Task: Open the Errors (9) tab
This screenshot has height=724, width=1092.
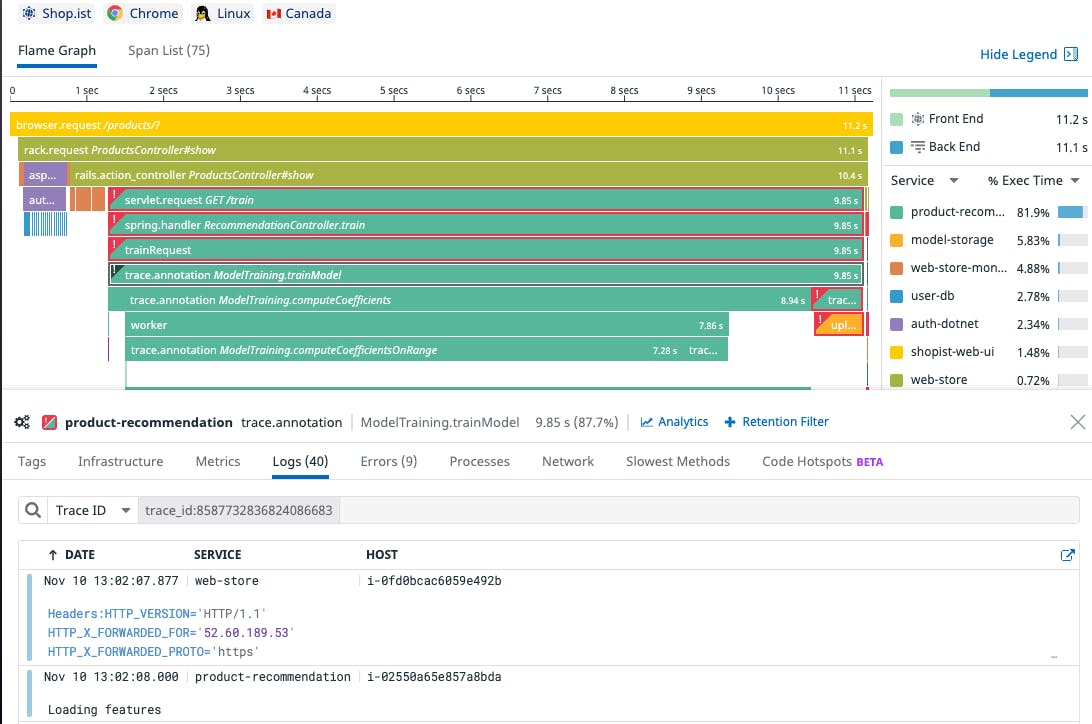Action: [x=388, y=462]
